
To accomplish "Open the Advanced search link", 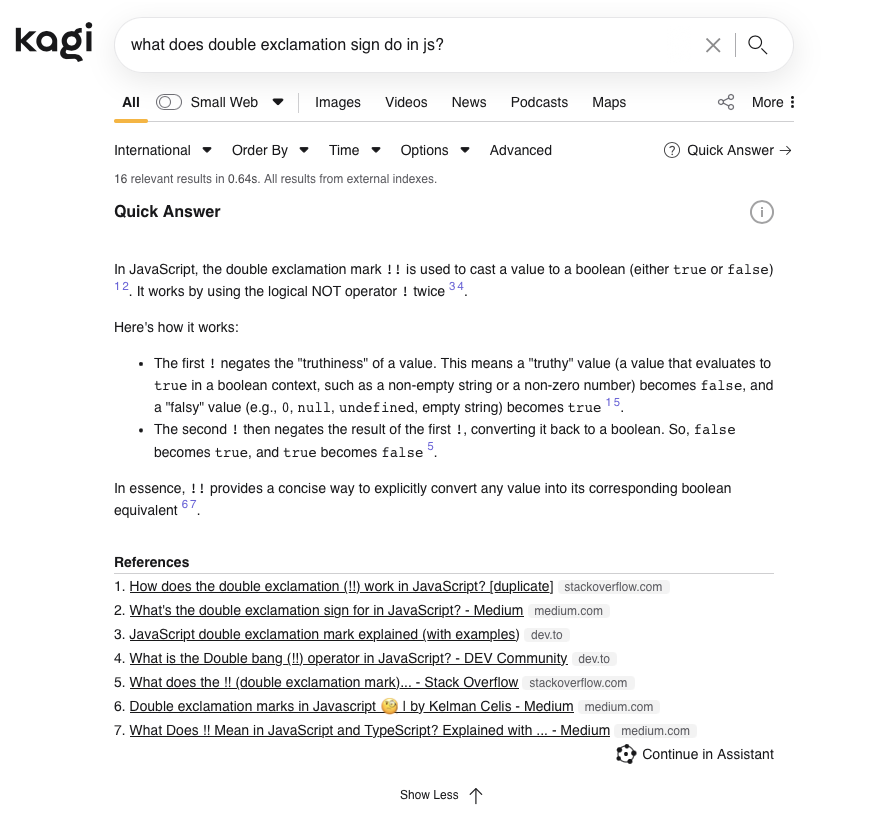I will 521,150.
